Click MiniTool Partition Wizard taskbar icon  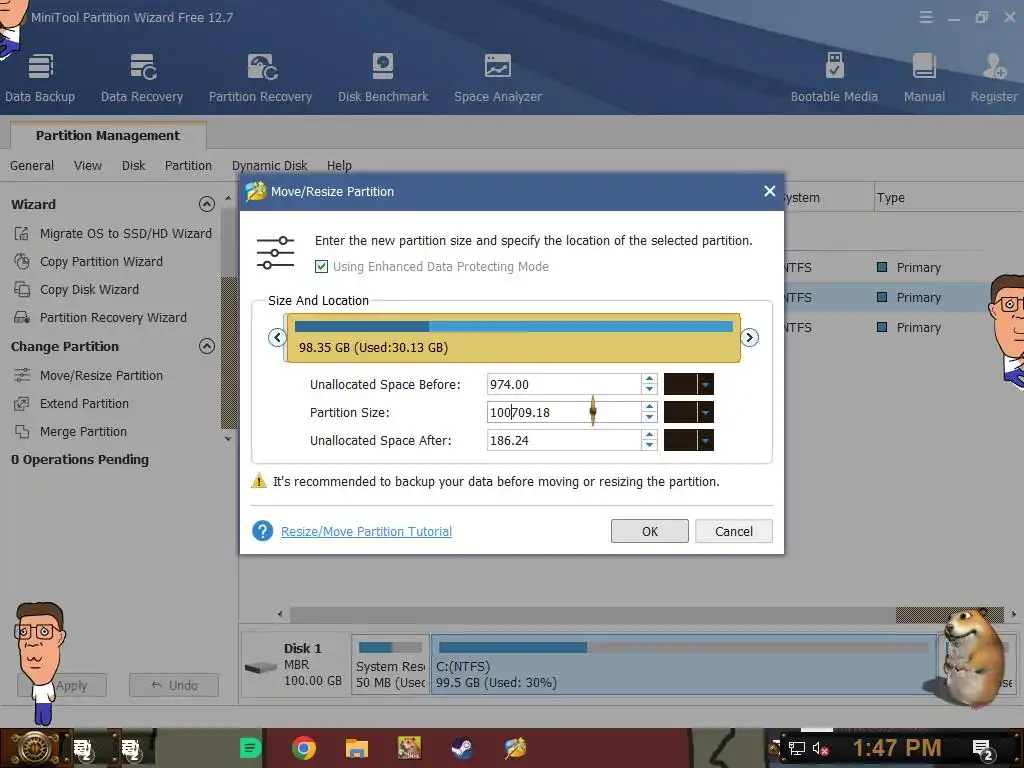tap(515, 748)
